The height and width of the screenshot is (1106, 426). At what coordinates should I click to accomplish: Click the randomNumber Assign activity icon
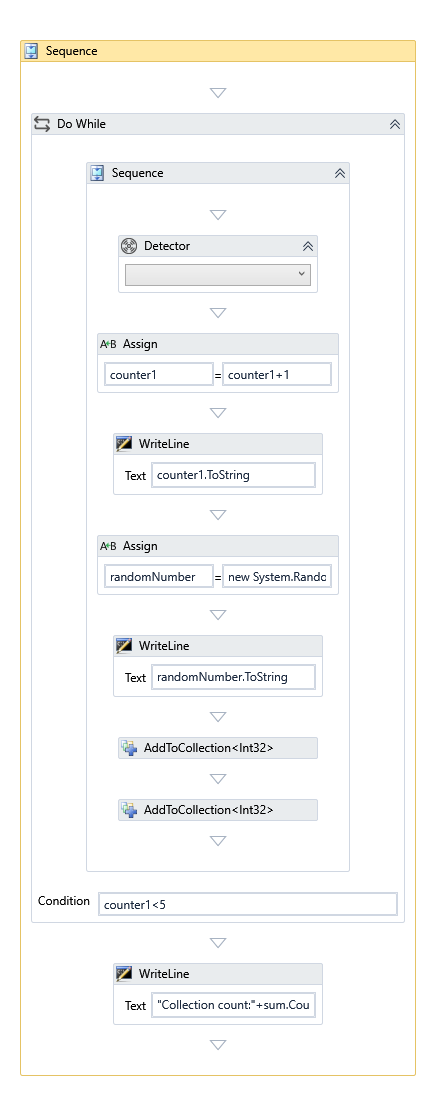[x=109, y=546]
